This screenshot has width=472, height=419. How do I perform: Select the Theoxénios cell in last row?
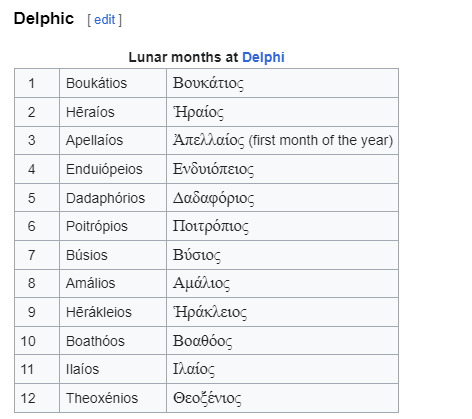pos(113,398)
